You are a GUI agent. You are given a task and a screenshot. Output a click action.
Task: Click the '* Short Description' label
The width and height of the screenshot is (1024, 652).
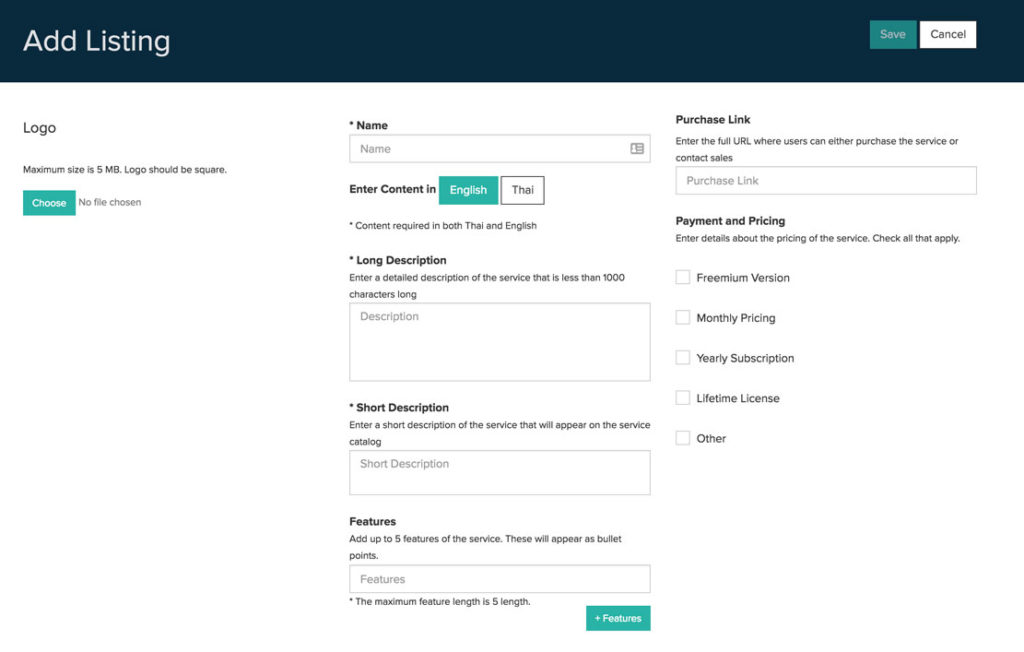pyautogui.click(x=399, y=408)
